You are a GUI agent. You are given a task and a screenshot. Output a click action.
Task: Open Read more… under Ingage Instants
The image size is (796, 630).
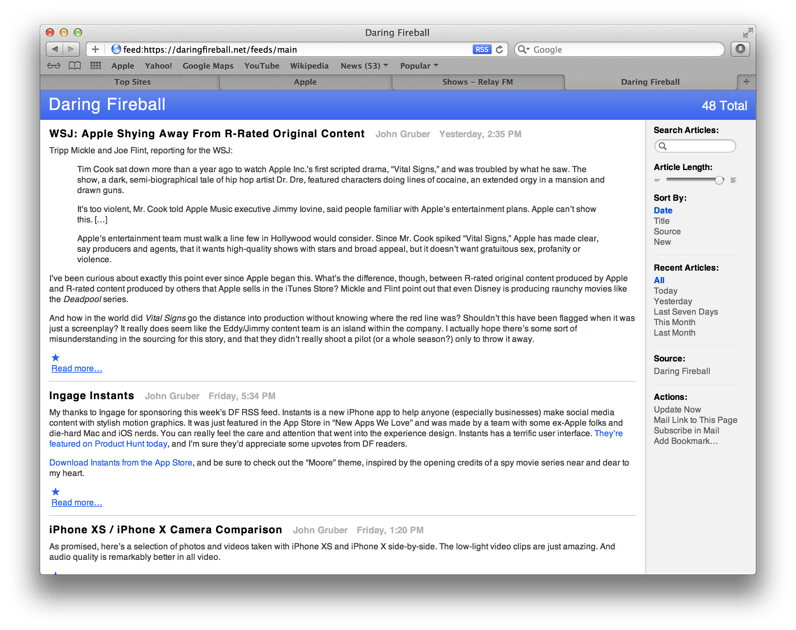(77, 503)
